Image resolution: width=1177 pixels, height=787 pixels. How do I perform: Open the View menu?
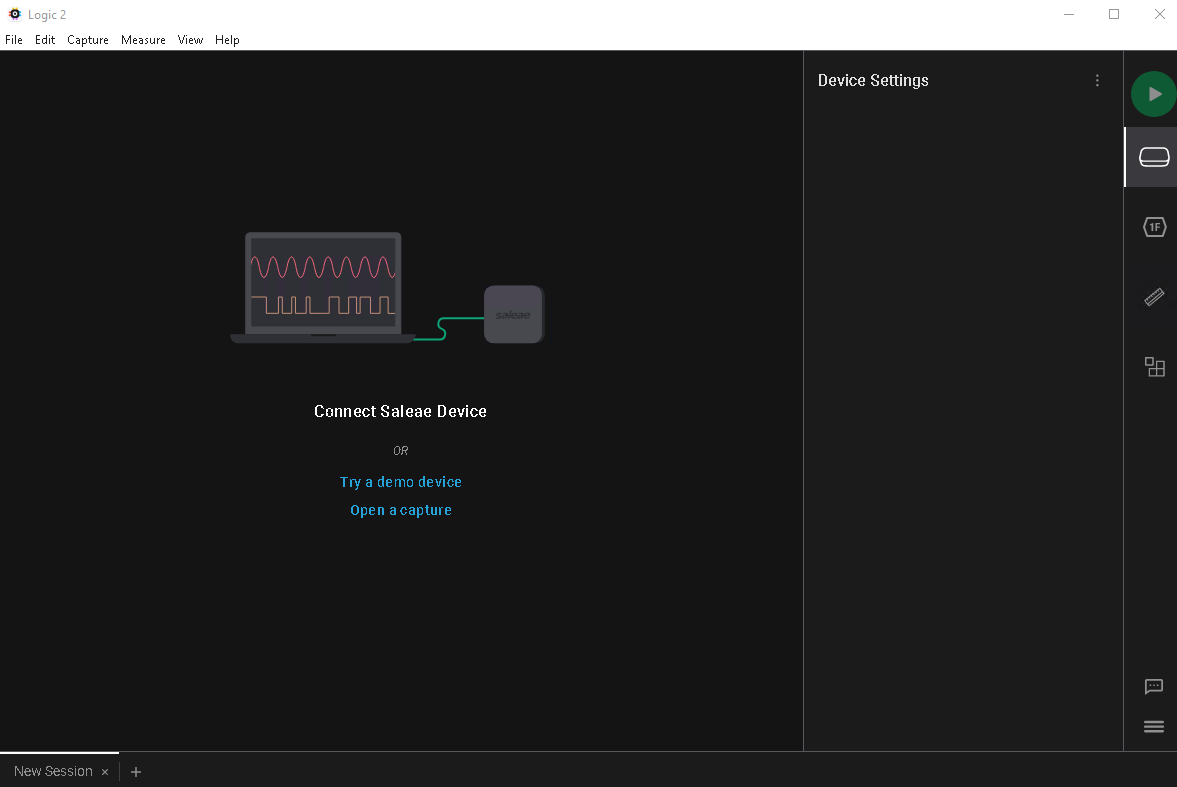[x=190, y=40]
